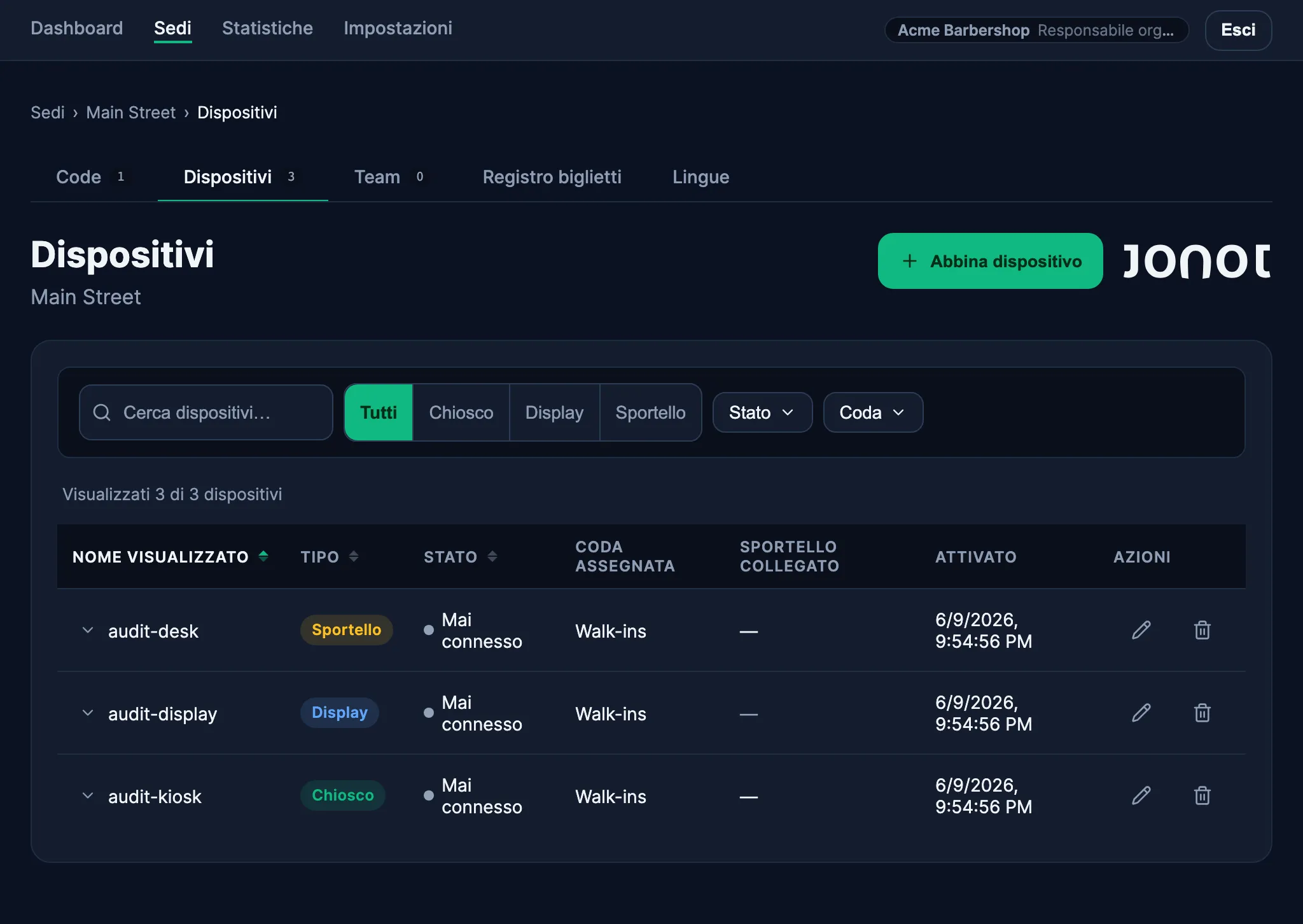Open the Stato filter dropdown
Image resolution: width=1303 pixels, height=924 pixels.
(762, 412)
